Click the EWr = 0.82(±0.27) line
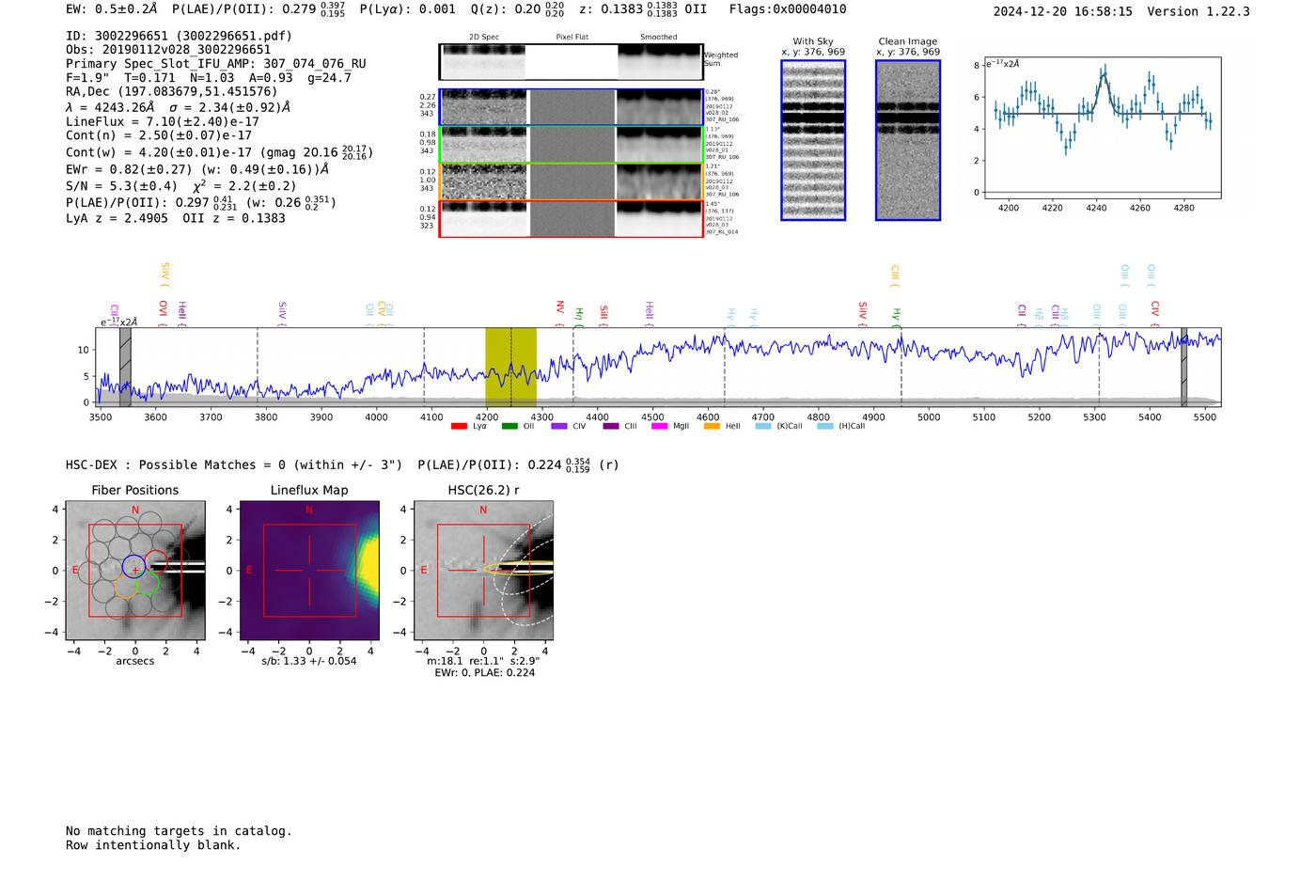Viewport: 1316px width, 896px height. 197,170
